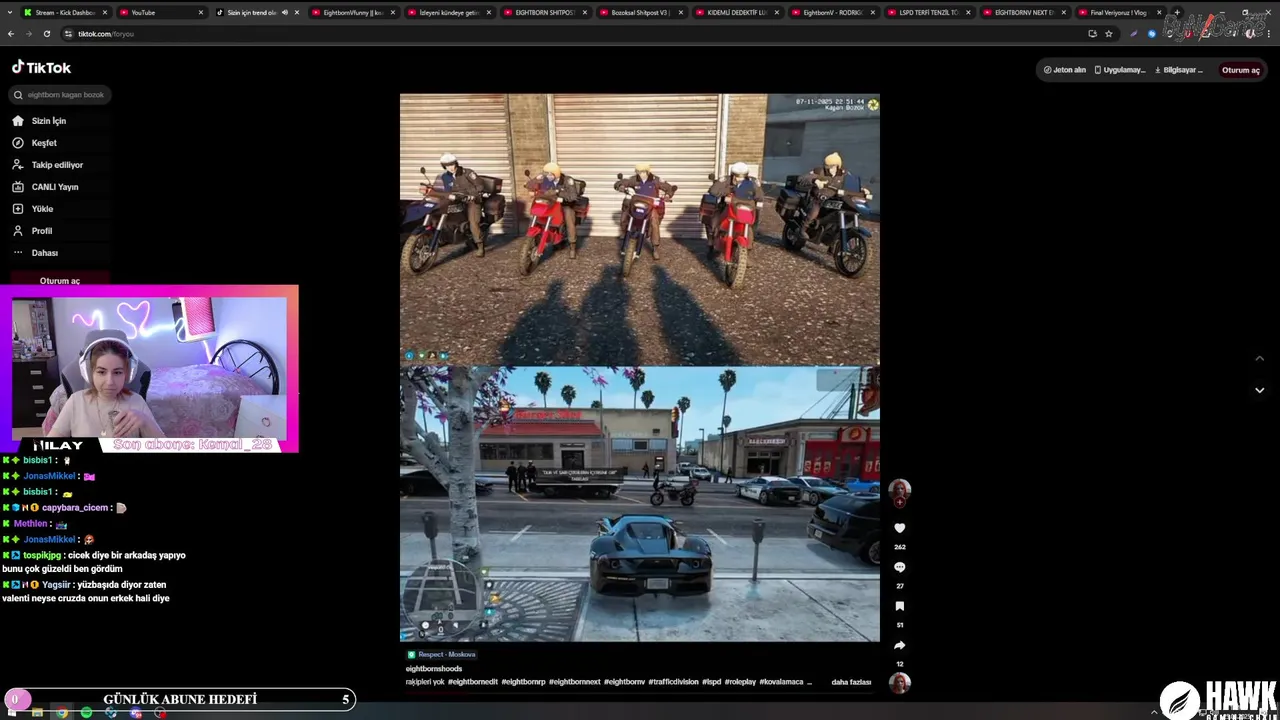Screen dimensions: 1280x720
Task: Click the TikTok logo
Action: (x=41, y=67)
